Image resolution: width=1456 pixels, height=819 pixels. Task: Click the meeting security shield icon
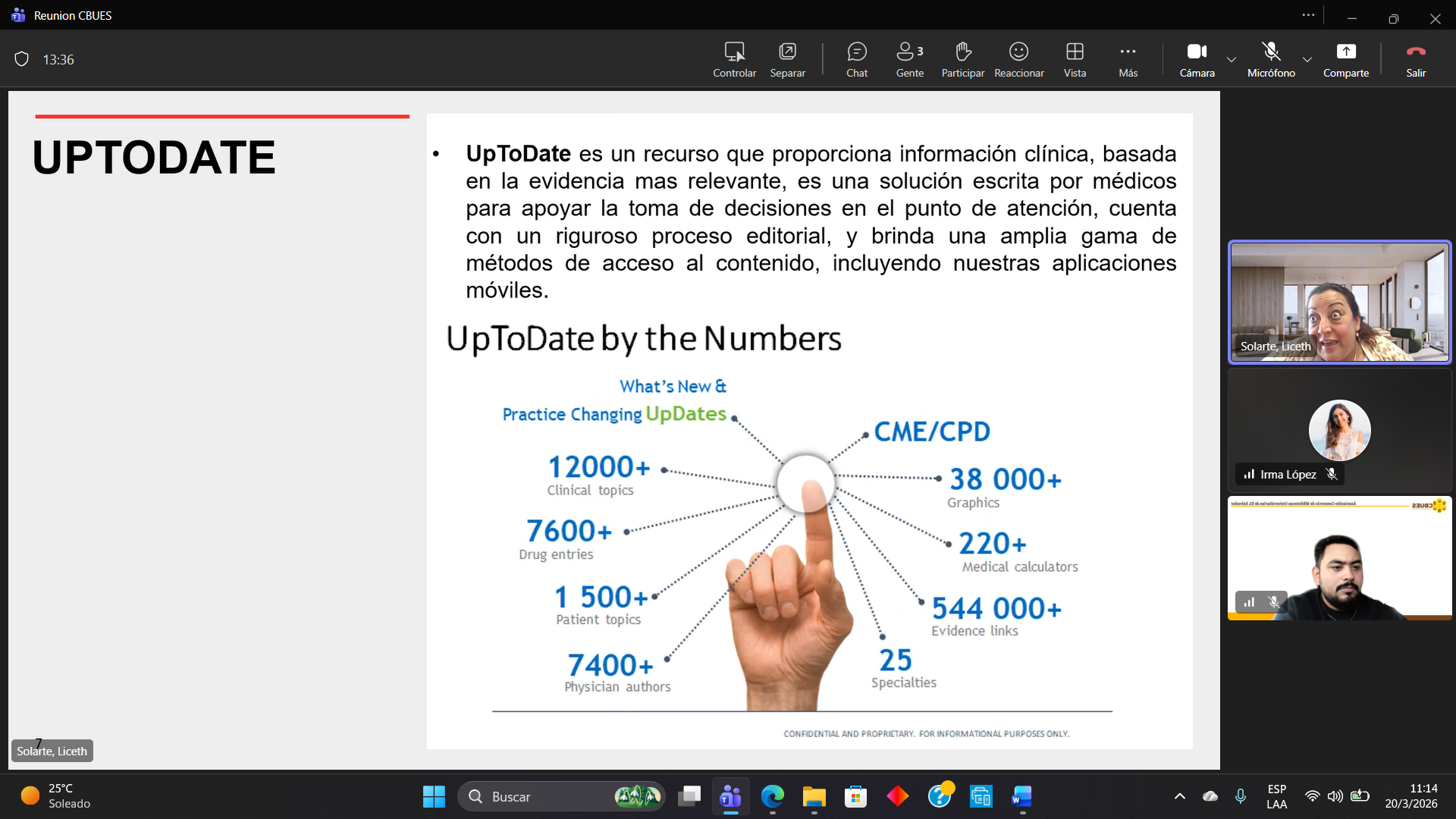coord(22,59)
